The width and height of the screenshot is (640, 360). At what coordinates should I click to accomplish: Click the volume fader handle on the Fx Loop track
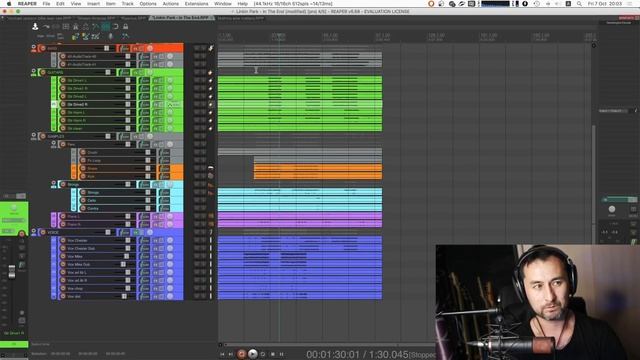pos(148,160)
